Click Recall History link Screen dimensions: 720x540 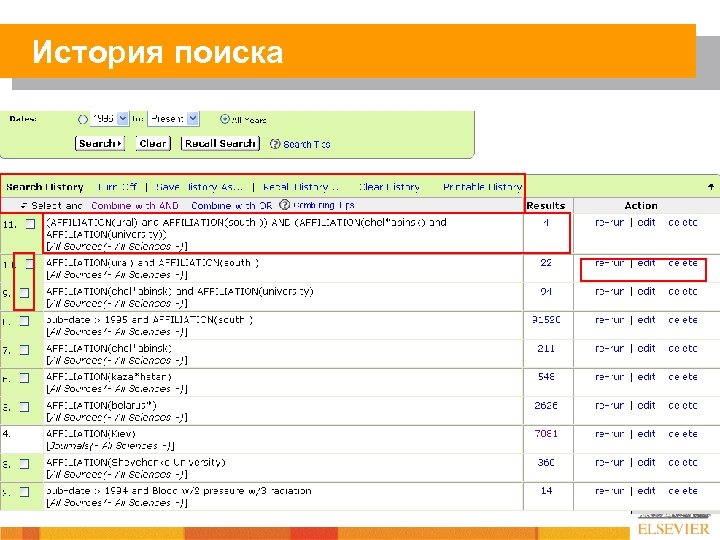[x=300, y=187]
